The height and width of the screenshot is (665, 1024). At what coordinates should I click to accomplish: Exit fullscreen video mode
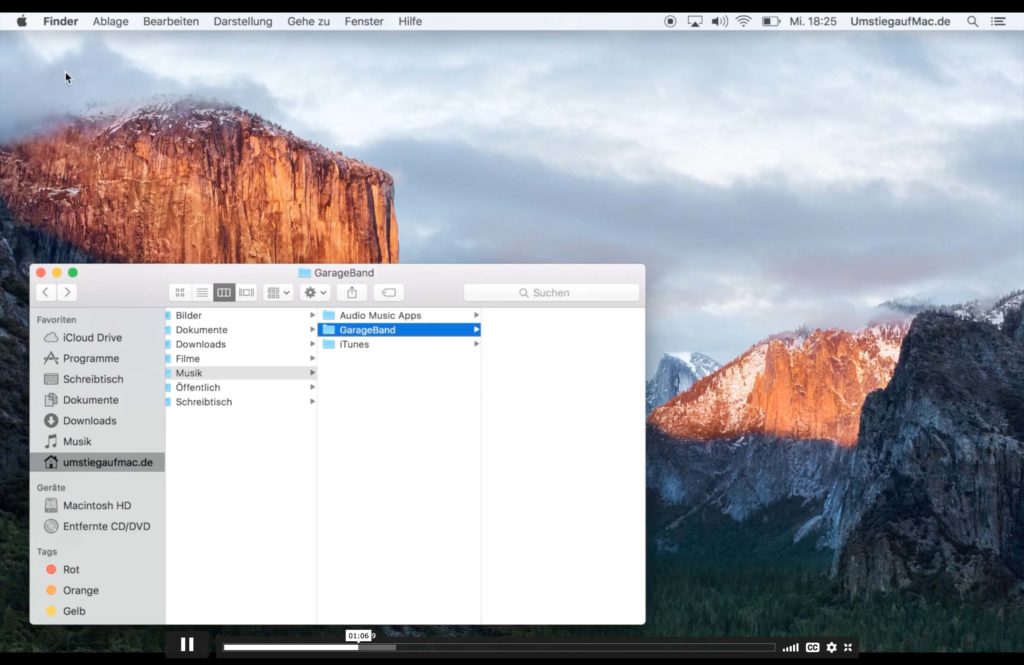click(x=848, y=647)
